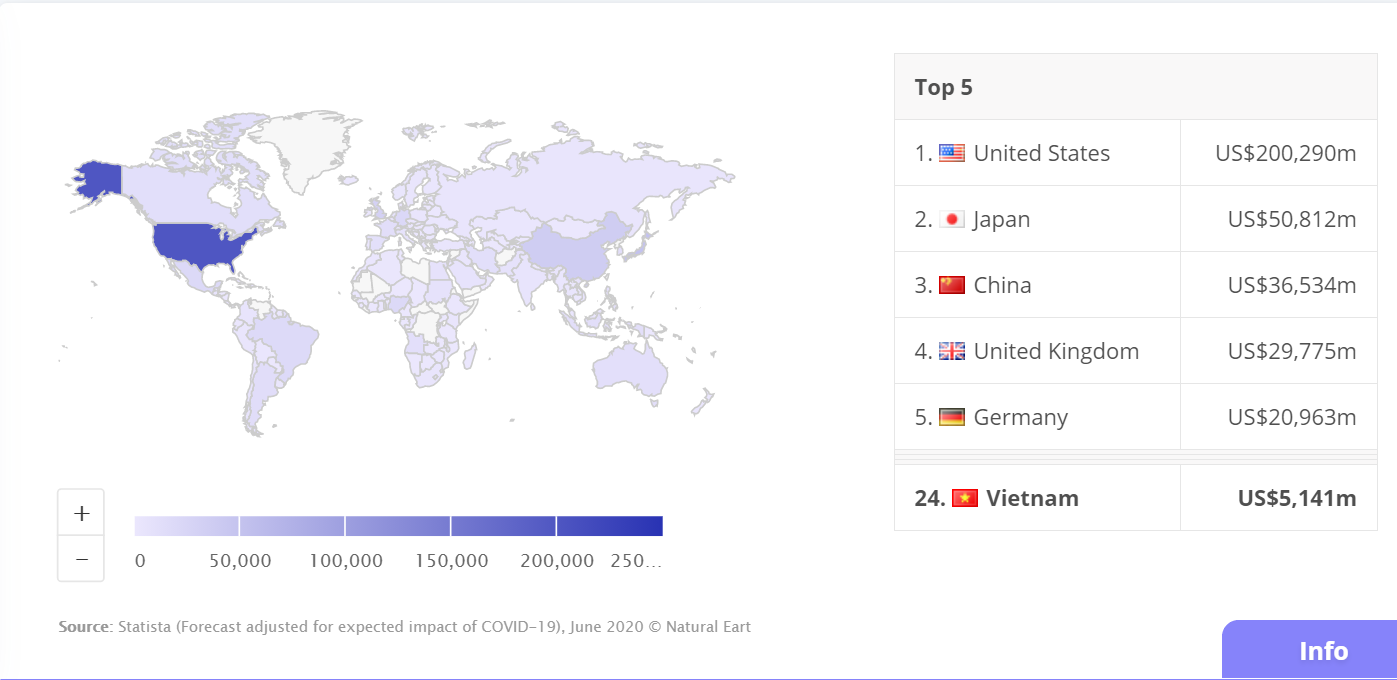The height and width of the screenshot is (680, 1397).
Task: Select the Japan row in Top 5
Action: [1136, 219]
